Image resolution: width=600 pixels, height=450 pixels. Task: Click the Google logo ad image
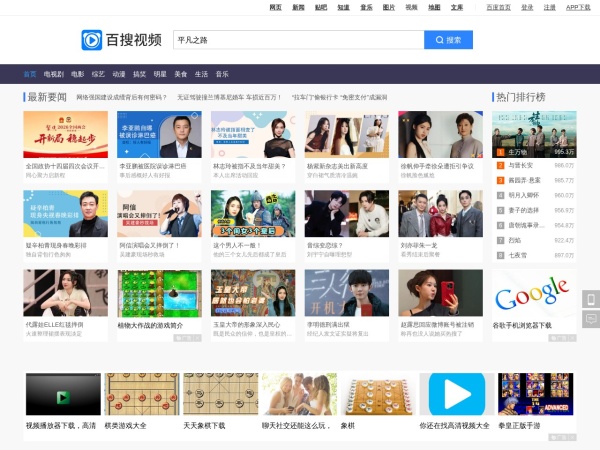533,293
